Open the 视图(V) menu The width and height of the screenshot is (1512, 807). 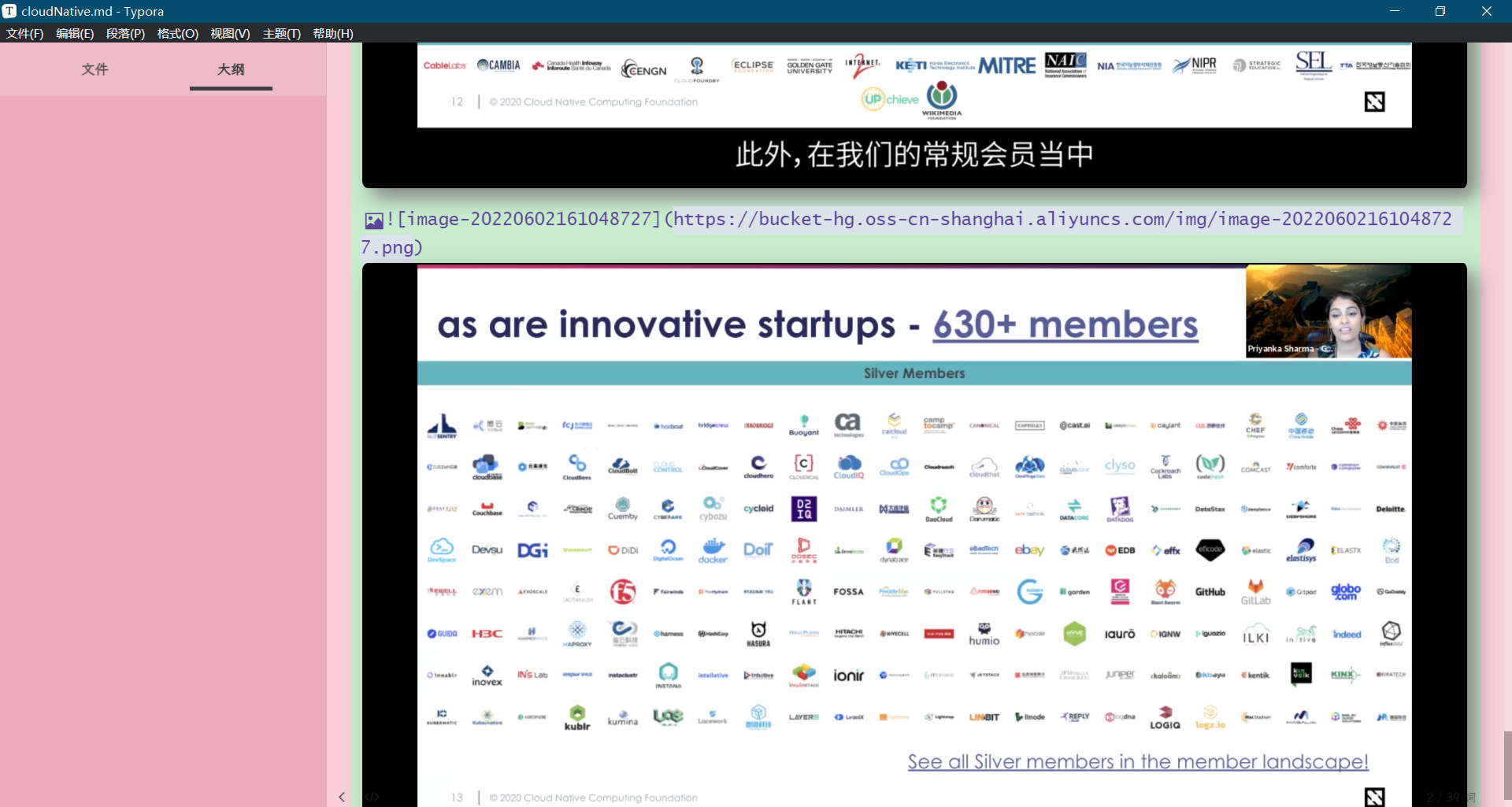(230, 33)
